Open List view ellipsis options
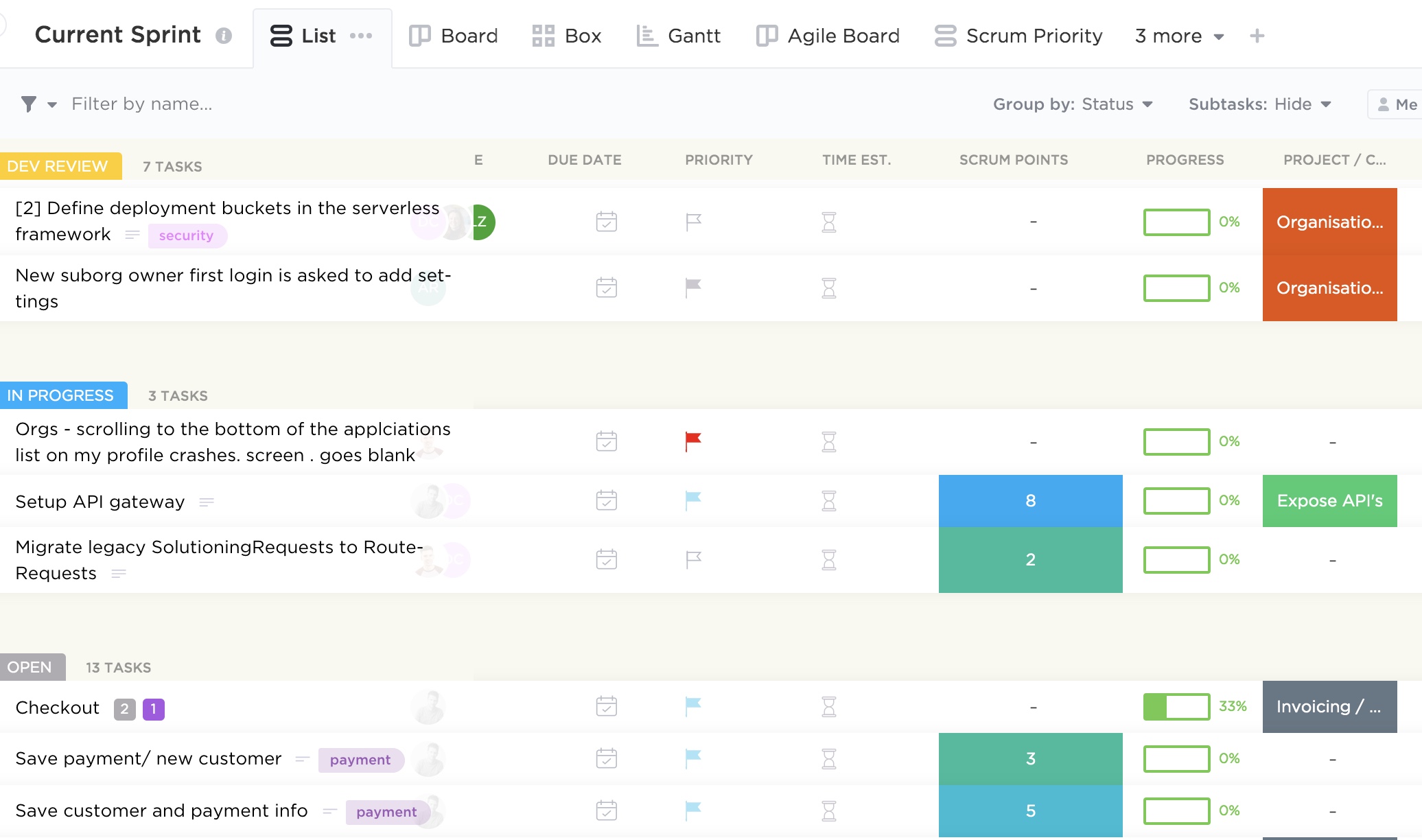The image size is (1422, 840). [361, 36]
